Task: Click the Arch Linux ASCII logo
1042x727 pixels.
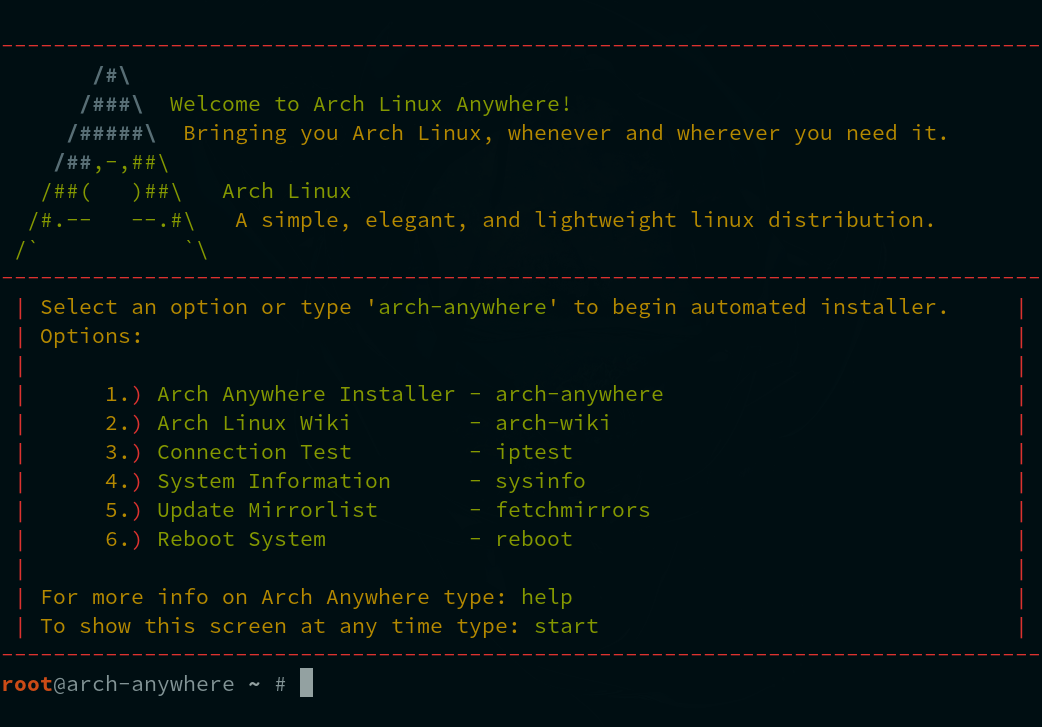Action: click(112, 162)
